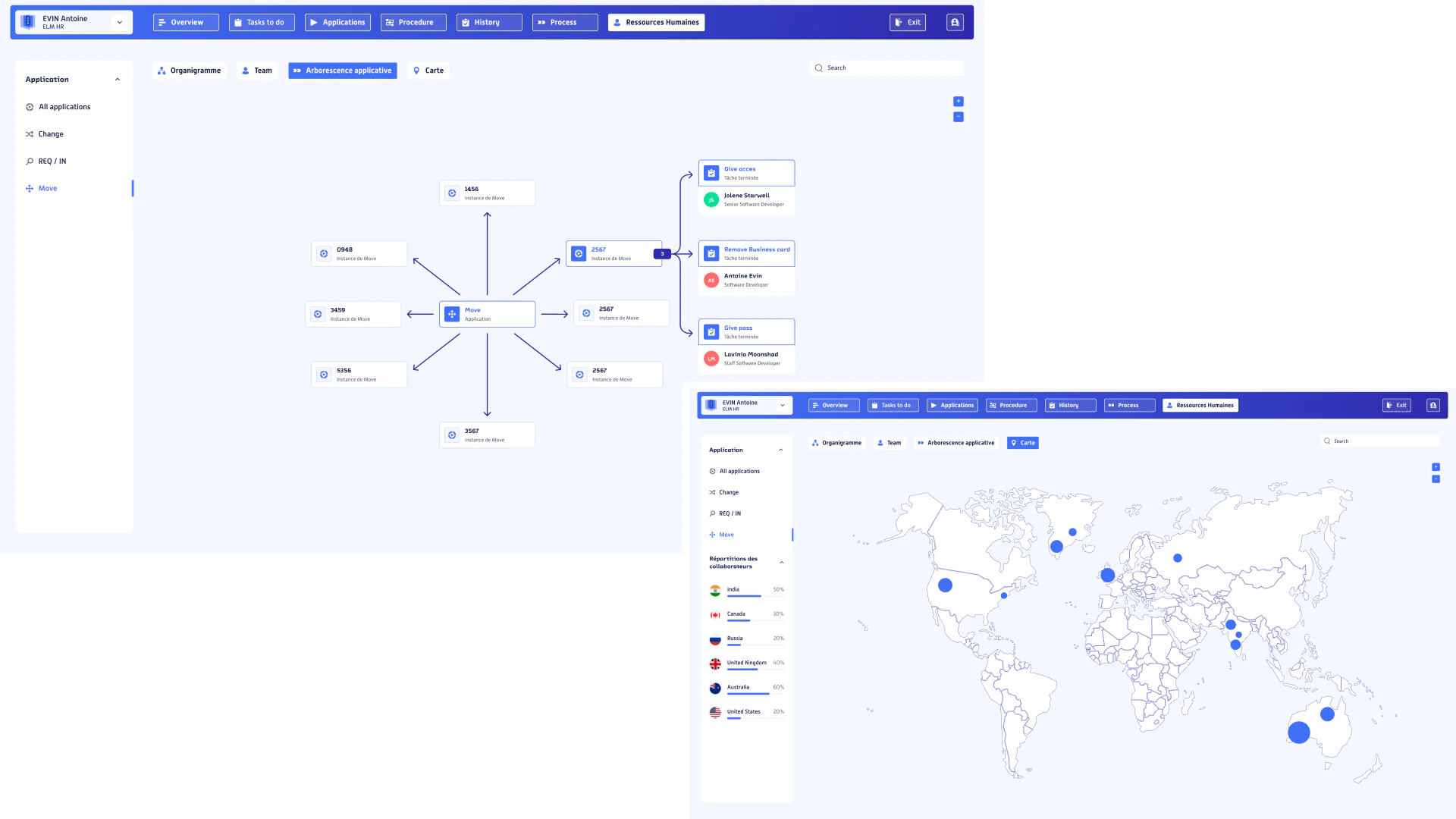Image resolution: width=1456 pixels, height=819 pixels.
Task: Click the History clipboard icon in the top bar
Action: point(465,22)
